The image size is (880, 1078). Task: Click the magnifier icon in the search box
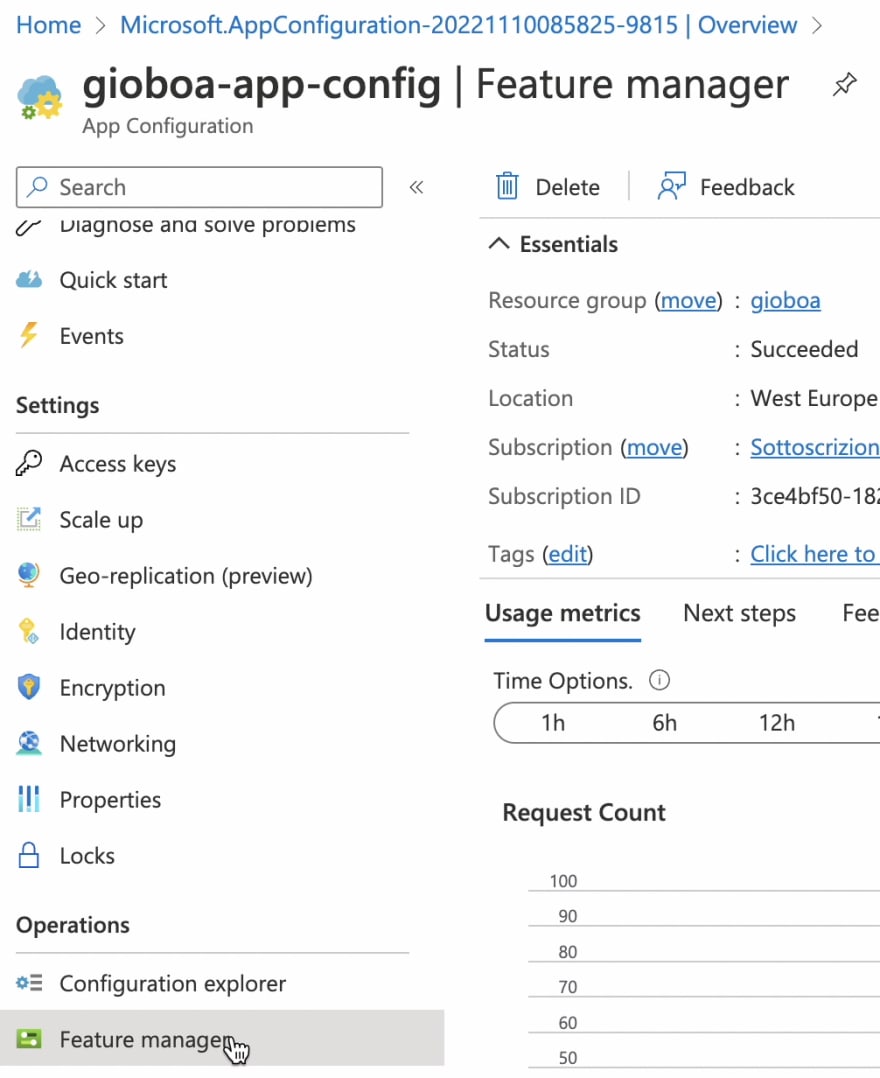(x=37, y=187)
